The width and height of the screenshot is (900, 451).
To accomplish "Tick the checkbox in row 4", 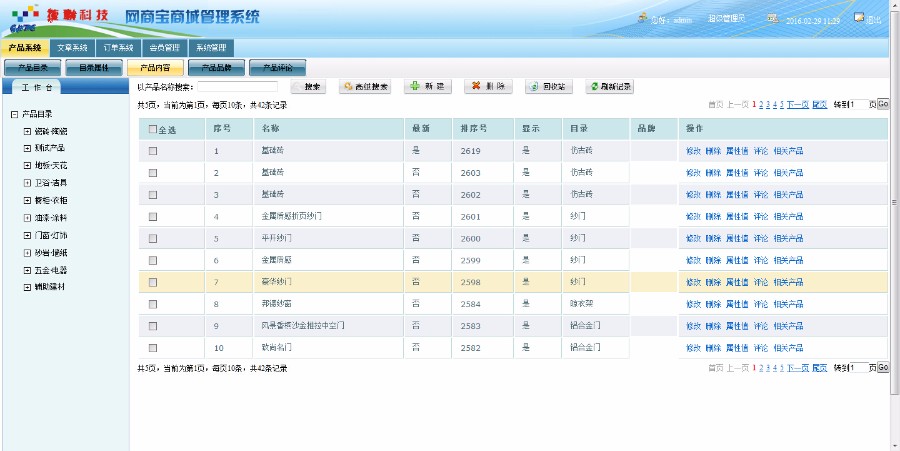I will (x=153, y=216).
